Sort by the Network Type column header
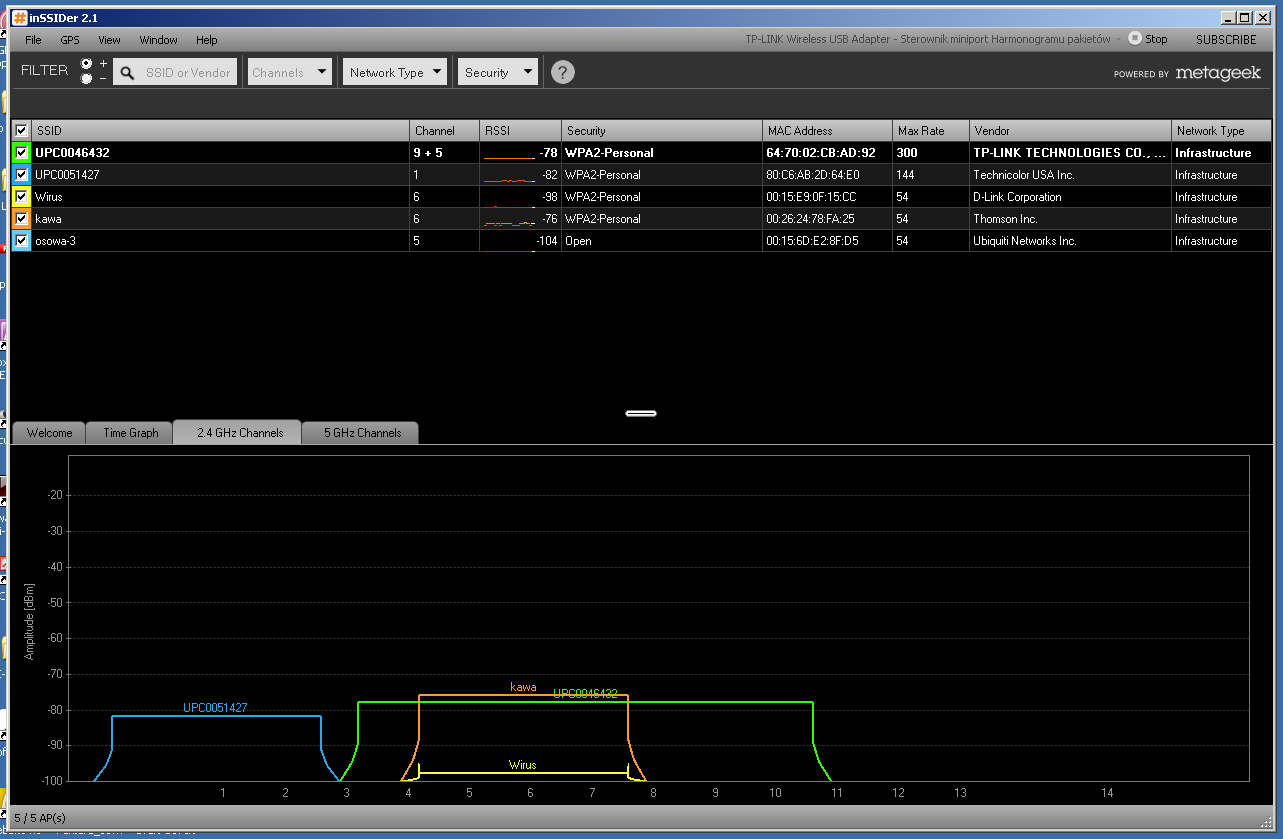The width and height of the screenshot is (1283, 839). coord(1222,130)
